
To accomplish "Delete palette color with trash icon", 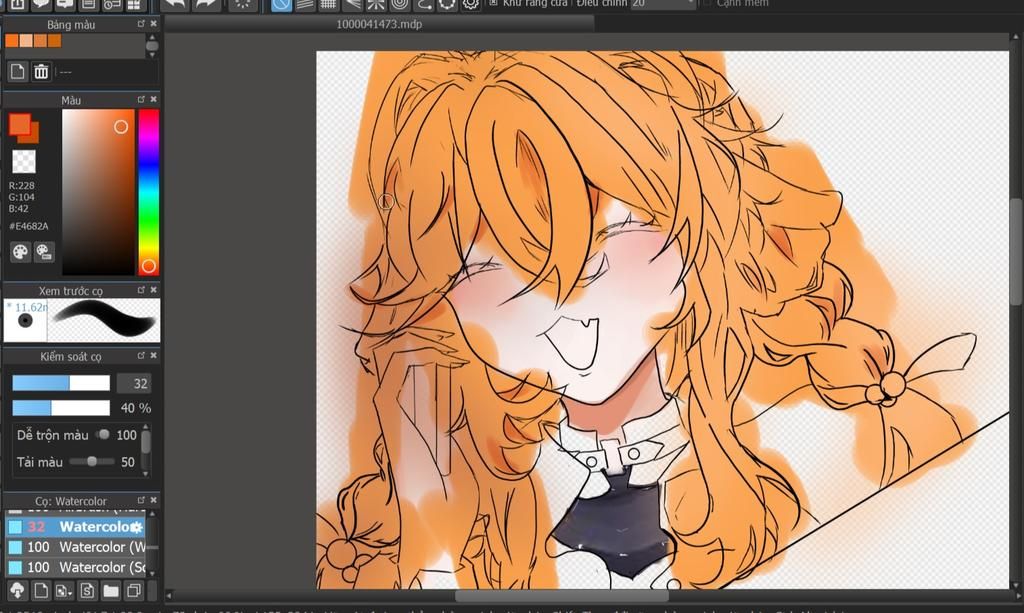I will [41, 71].
